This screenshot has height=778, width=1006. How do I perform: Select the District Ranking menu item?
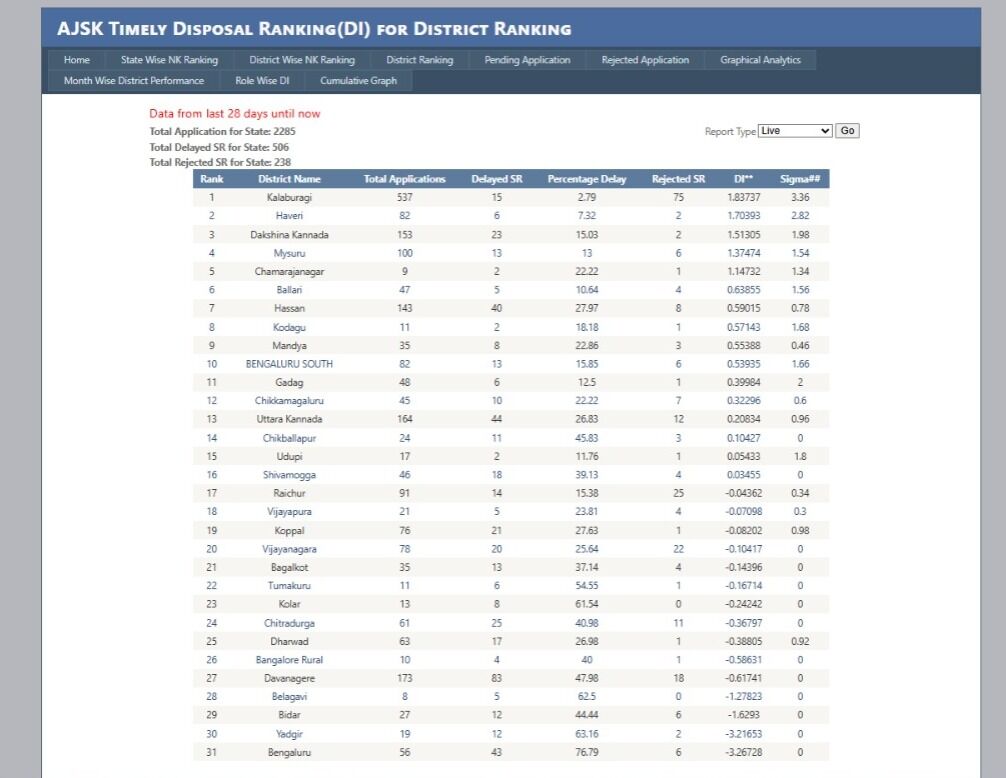click(419, 60)
